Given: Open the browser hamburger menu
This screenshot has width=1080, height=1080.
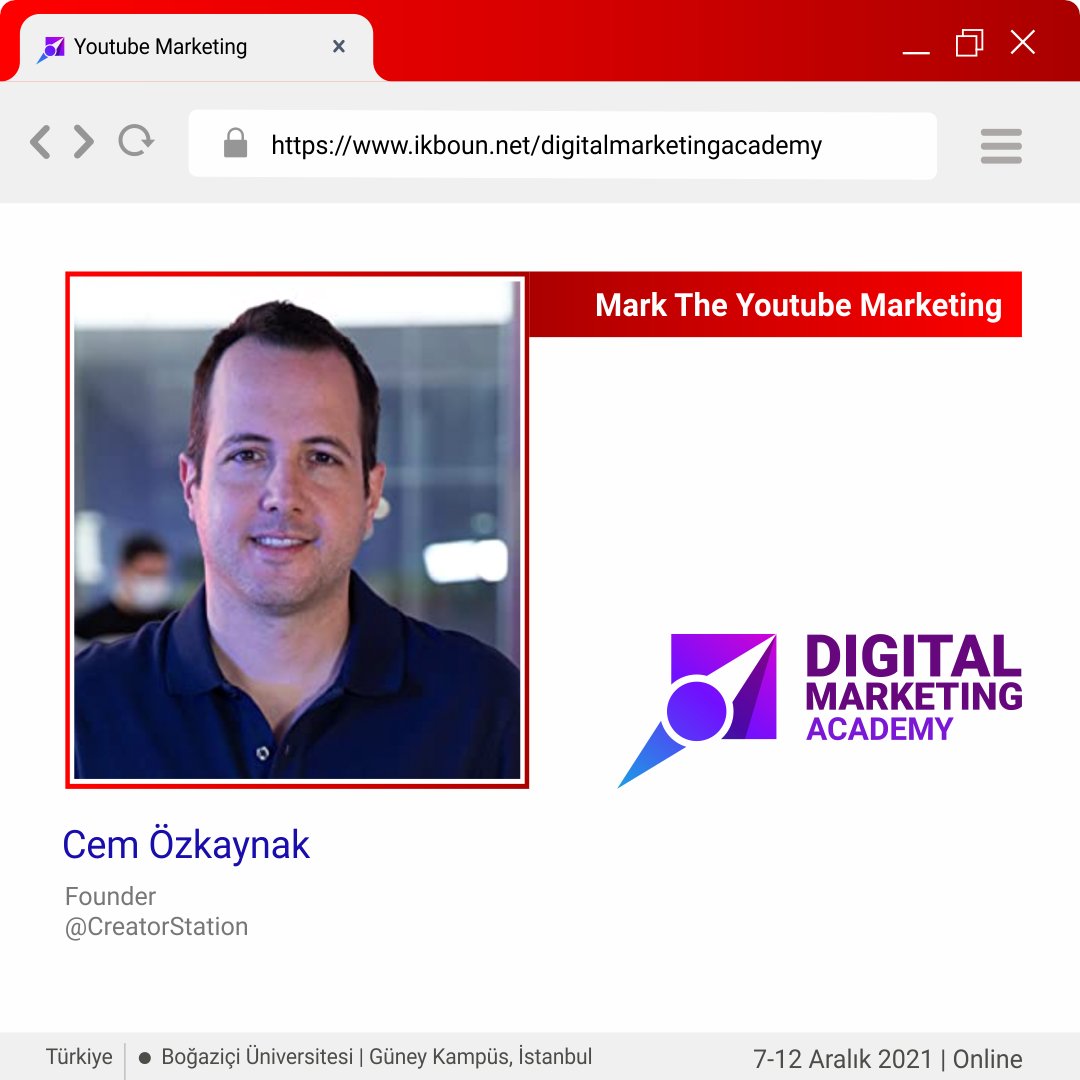Looking at the screenshot, I should 1000,145.
